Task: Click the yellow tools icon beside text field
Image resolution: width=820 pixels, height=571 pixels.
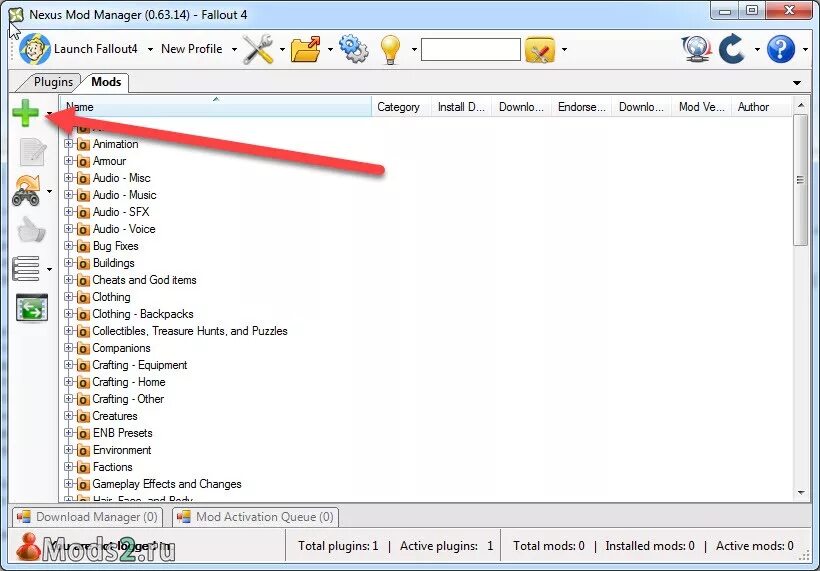Action: click(x=540, y=50)
